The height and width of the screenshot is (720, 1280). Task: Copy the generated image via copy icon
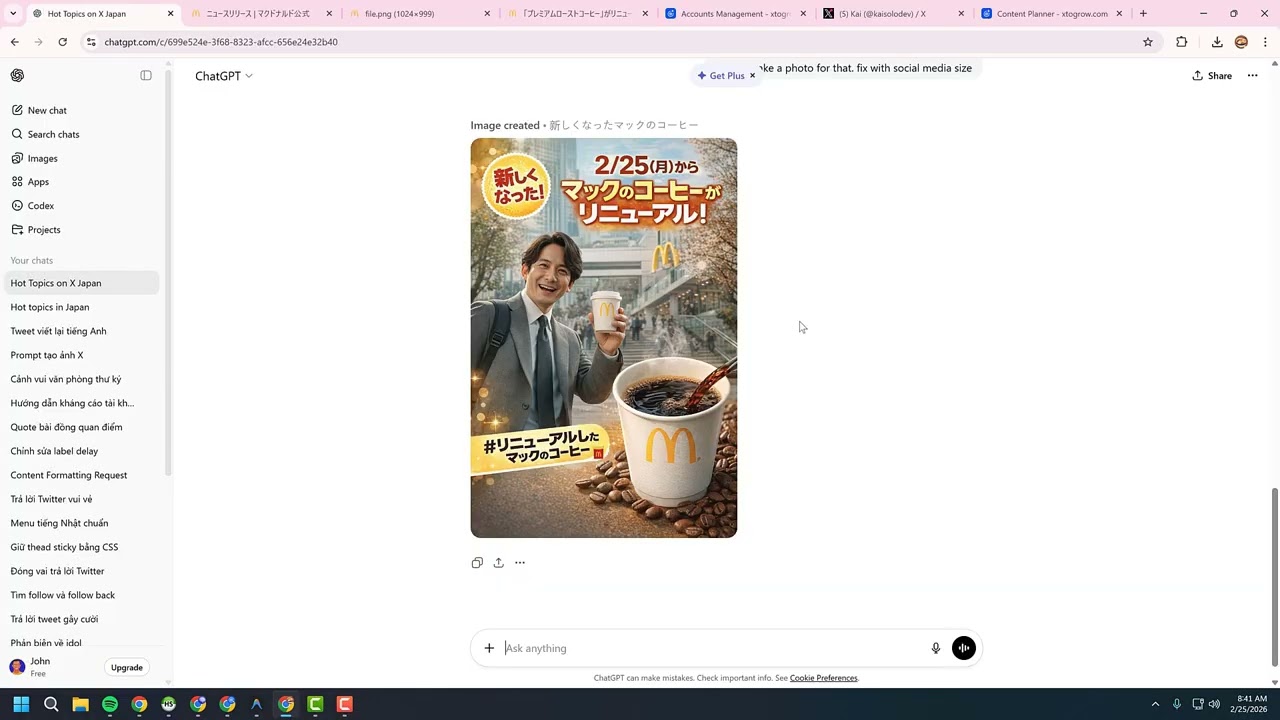(x=477, y=563)
